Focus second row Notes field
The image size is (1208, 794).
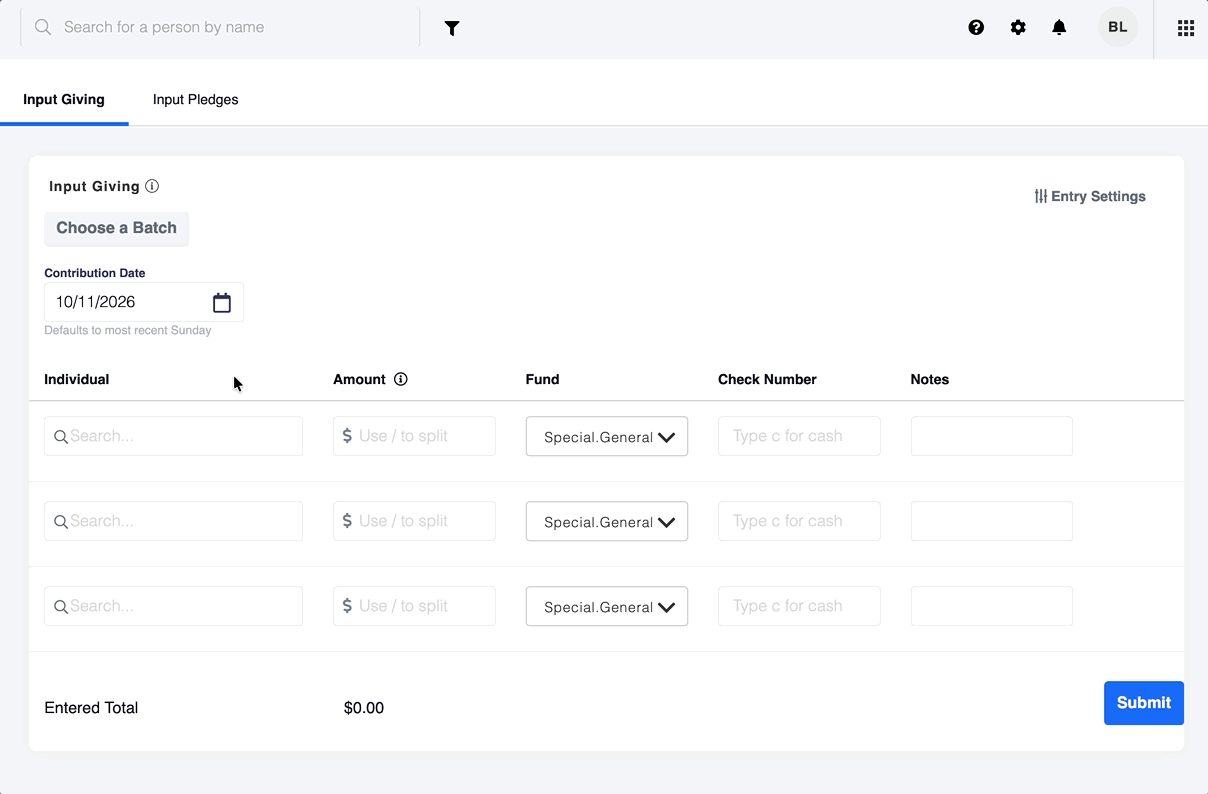coord(992,521)
